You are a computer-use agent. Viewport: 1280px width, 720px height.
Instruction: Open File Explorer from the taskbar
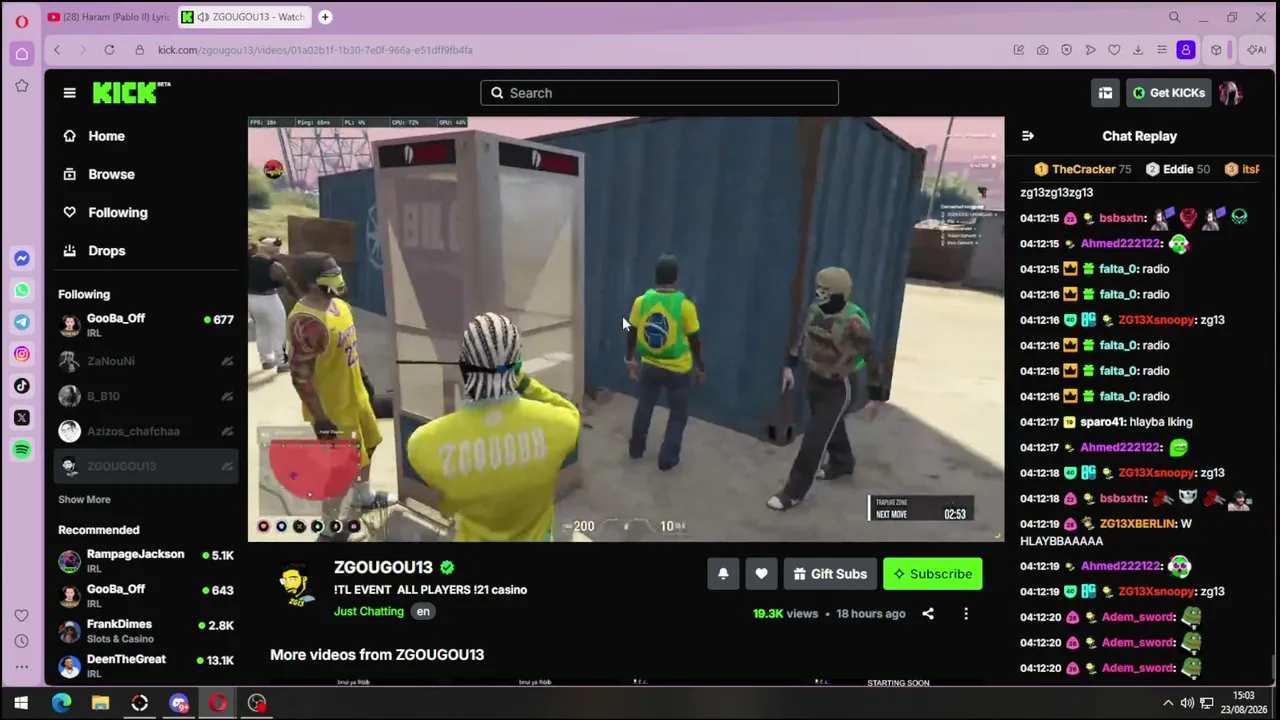click(x=100, y=703)
